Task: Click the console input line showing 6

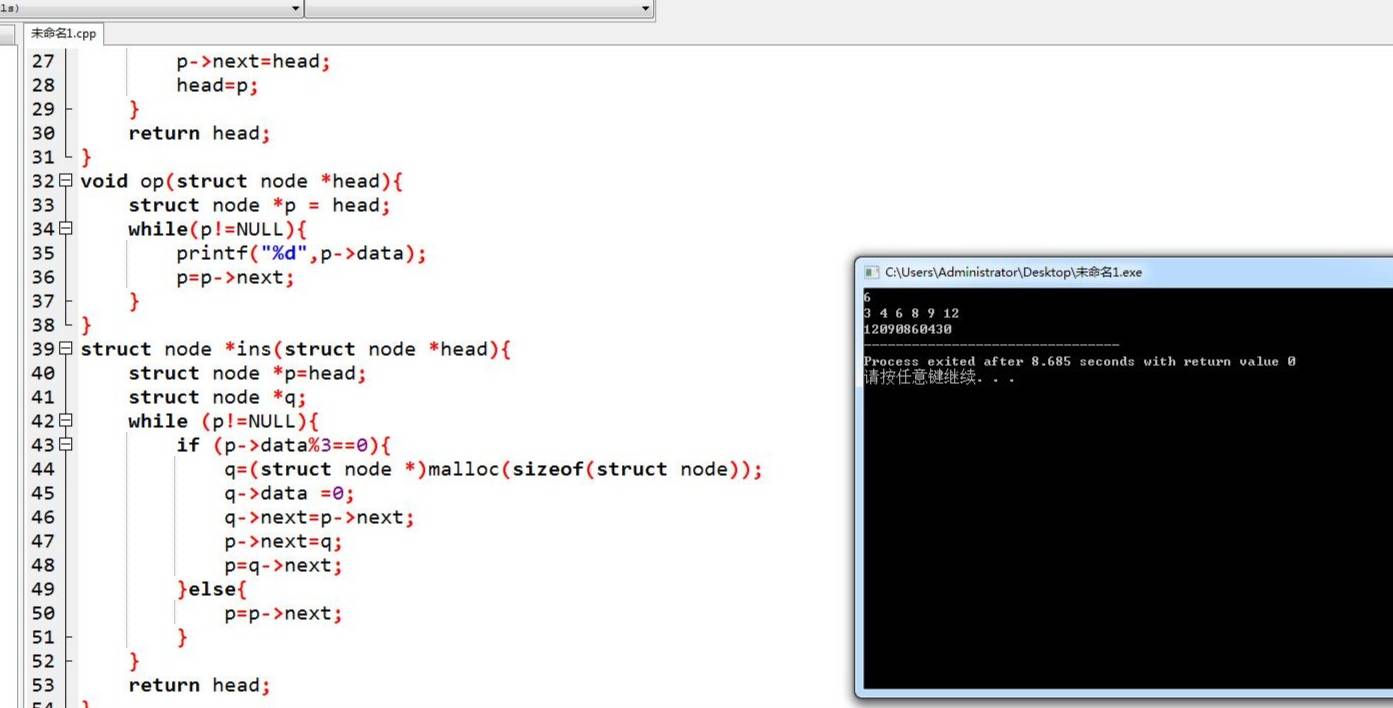Action: [x=867, y=297]
